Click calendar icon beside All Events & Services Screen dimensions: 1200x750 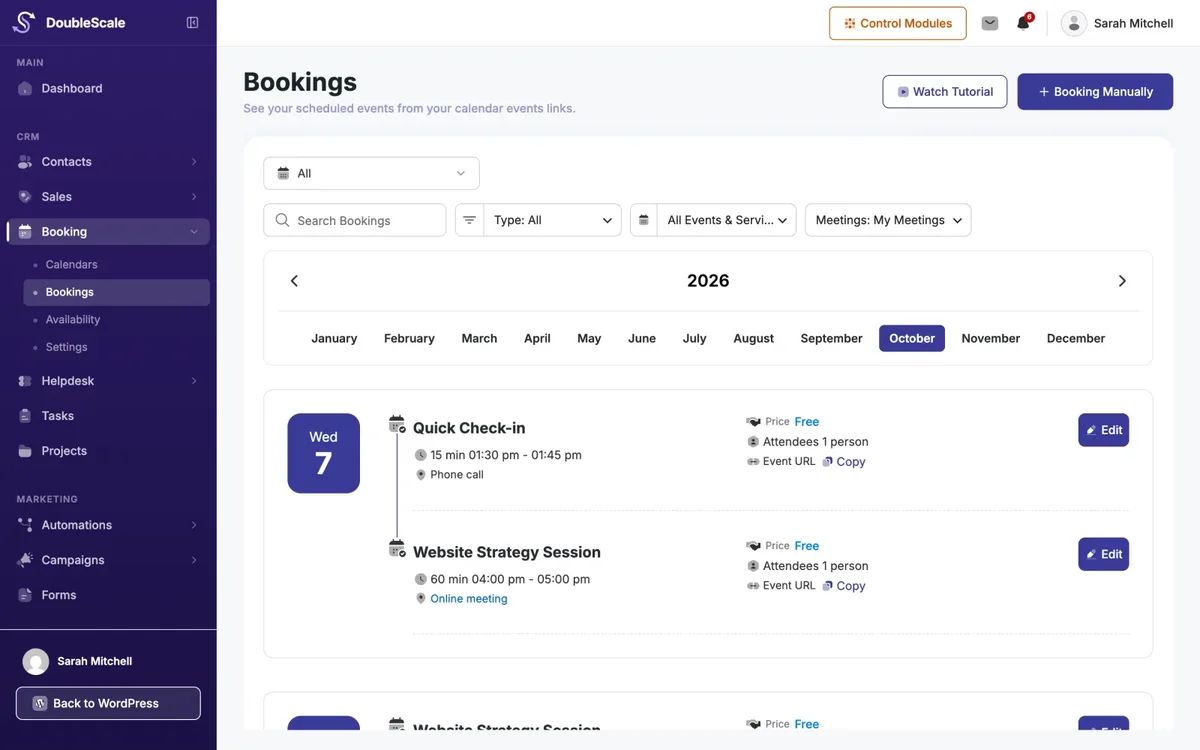644,220
